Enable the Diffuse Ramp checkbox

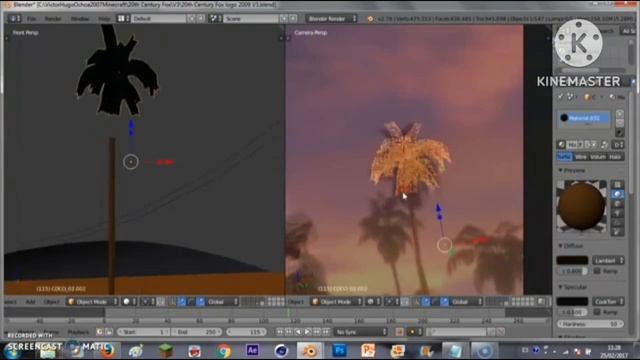pyautogui.click(x=597, y=271)
